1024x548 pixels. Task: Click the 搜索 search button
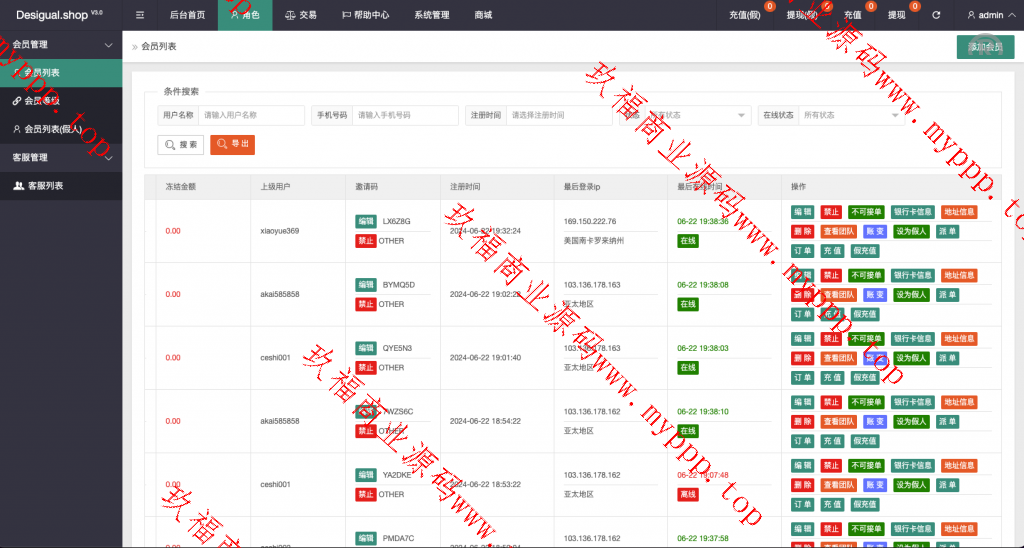tap(181, 145)
